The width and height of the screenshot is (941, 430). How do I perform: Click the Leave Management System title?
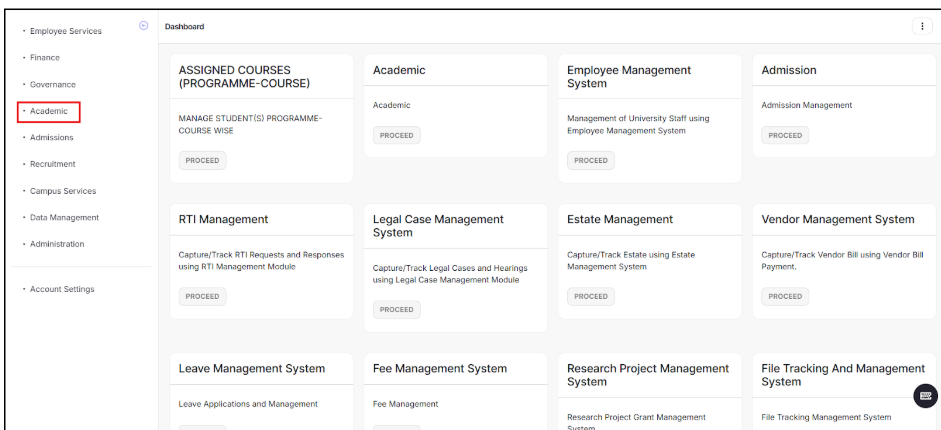tap(251, 368)
